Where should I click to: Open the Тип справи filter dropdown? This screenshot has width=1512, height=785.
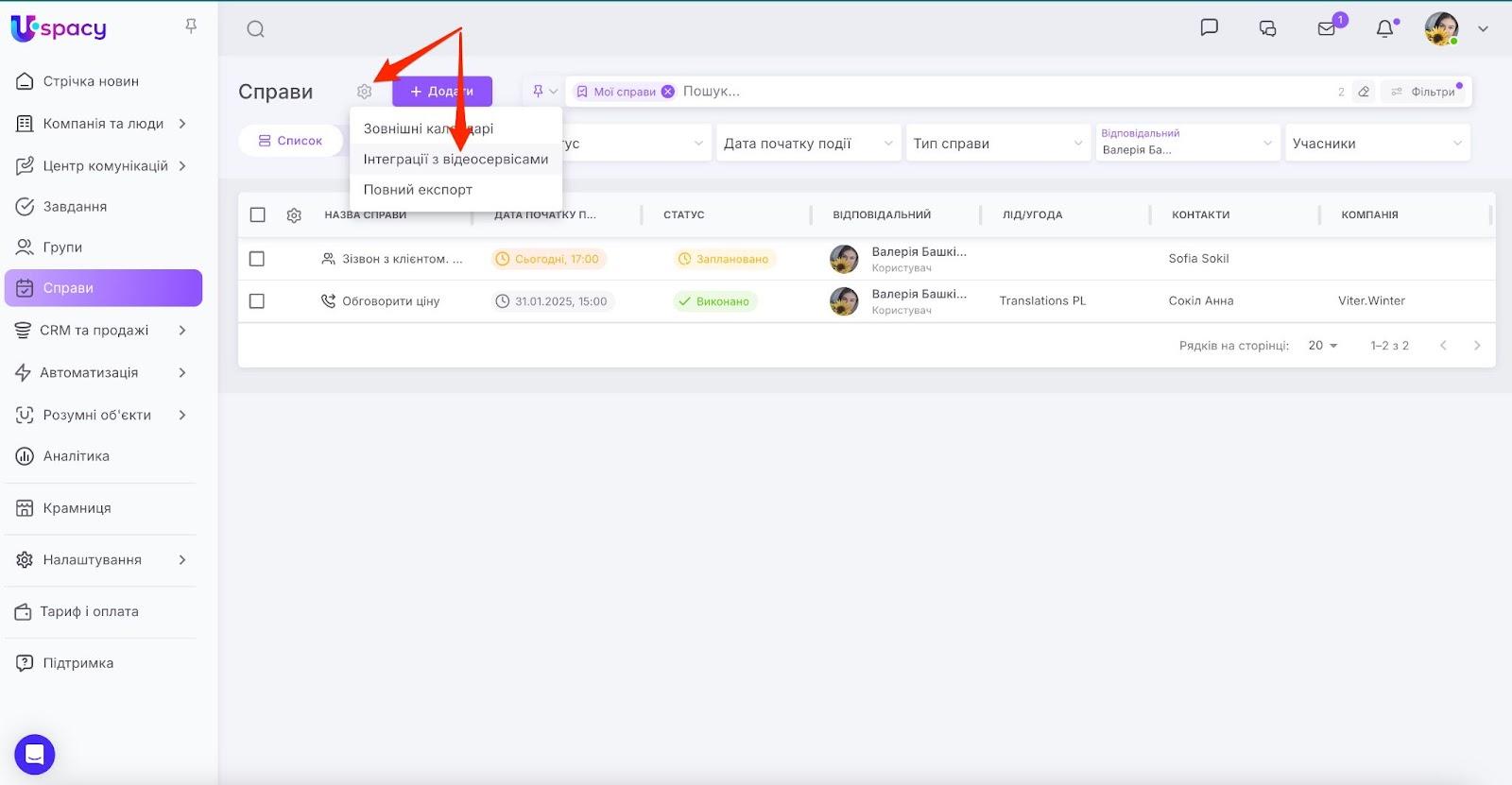point(998,144)
